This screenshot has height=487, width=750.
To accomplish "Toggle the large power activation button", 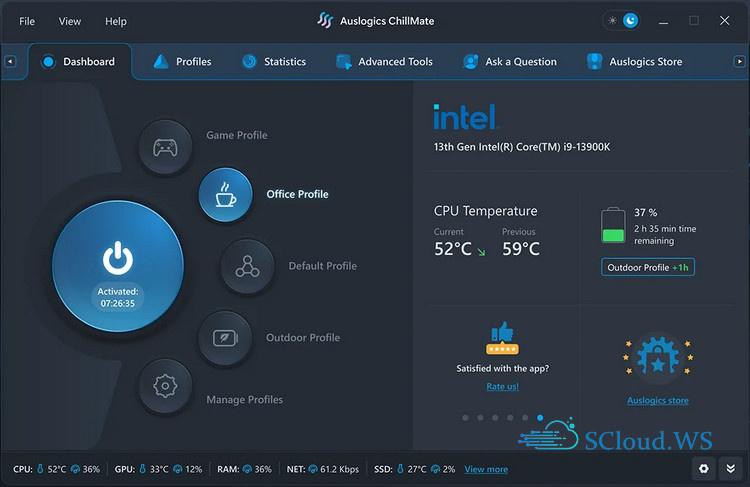I will click(117, 260).
